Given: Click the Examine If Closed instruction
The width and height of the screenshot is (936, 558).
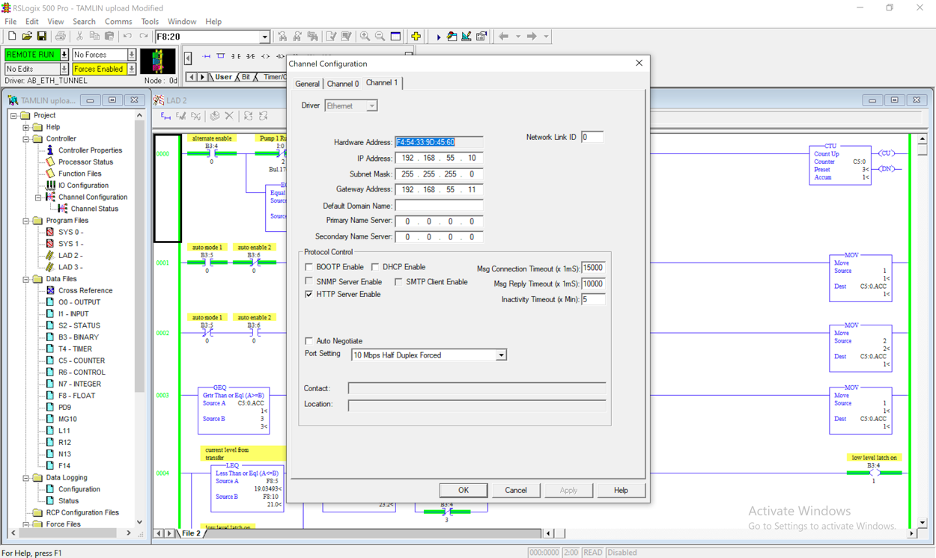Looking at the screenshot, I should pos(236,56).
